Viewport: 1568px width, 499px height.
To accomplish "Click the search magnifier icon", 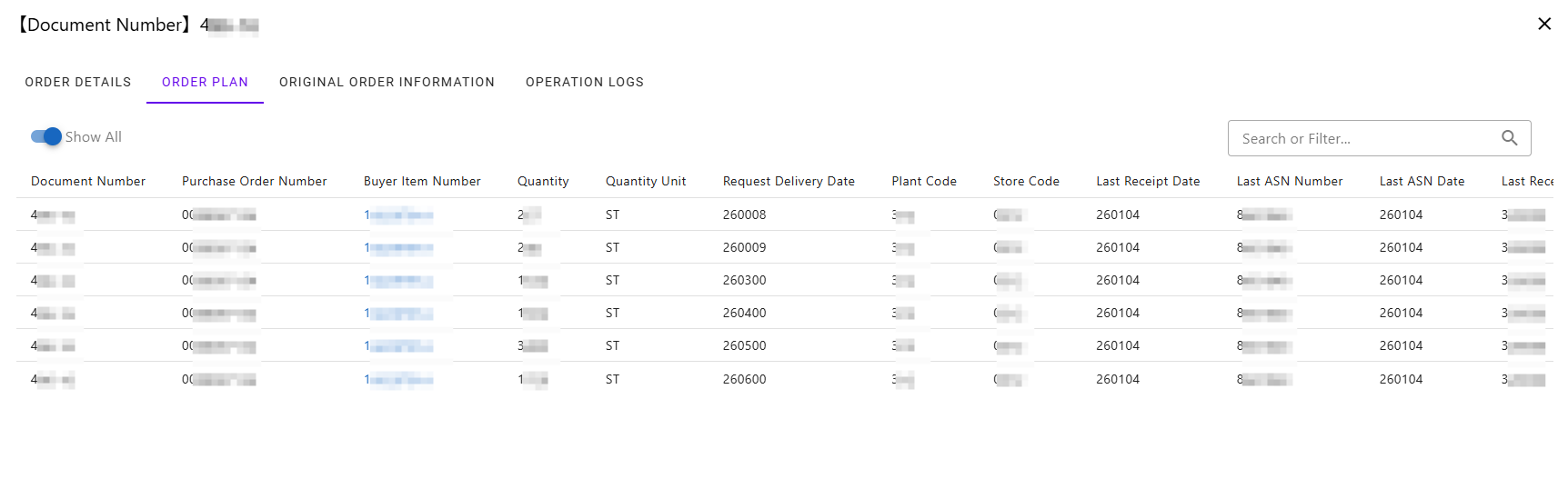I will point(1509,138).
